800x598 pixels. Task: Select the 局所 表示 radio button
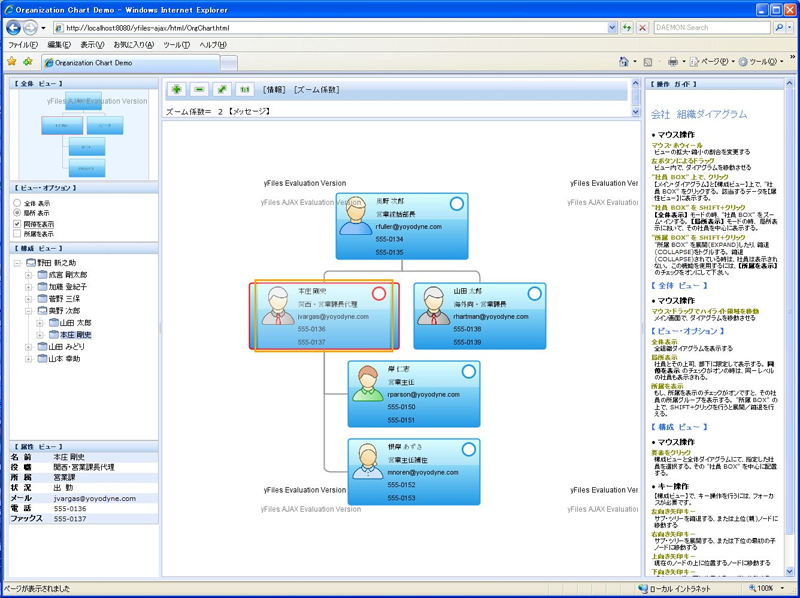coord(17,213)
